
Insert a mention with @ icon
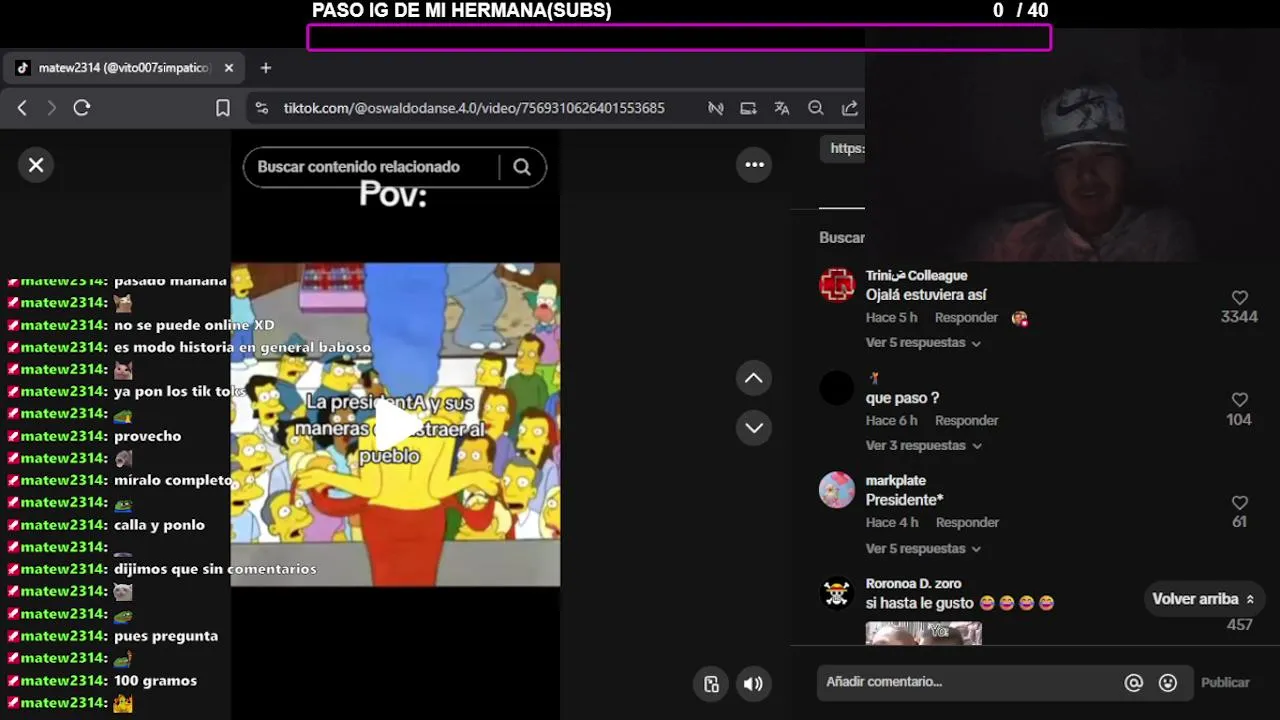(1133, 683)
